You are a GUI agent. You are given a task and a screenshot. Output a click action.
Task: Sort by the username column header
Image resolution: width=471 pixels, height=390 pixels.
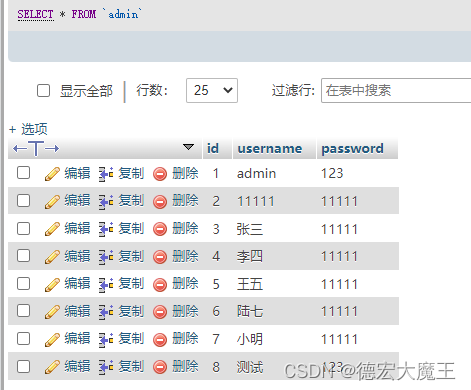[270, 148]
